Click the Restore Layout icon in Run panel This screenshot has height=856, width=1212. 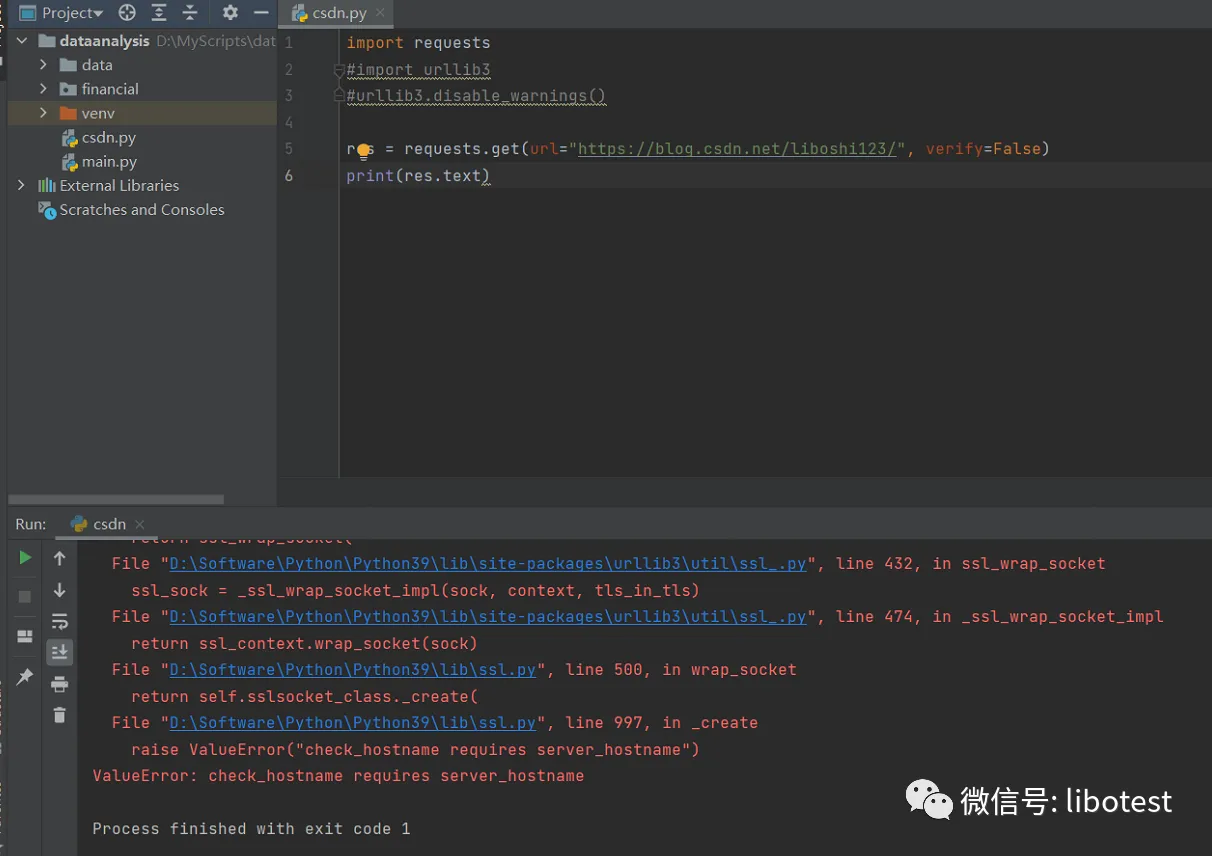tap(25, 636)
